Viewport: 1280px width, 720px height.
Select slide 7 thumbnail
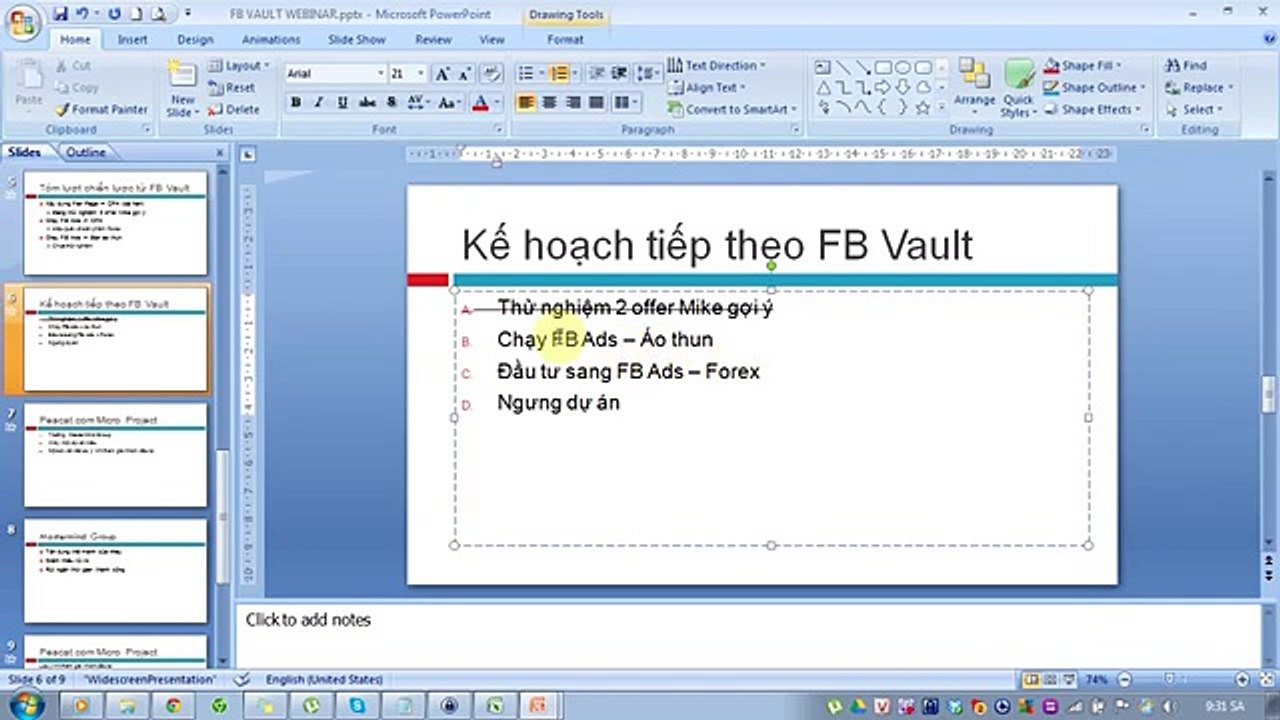coord(115,455)
